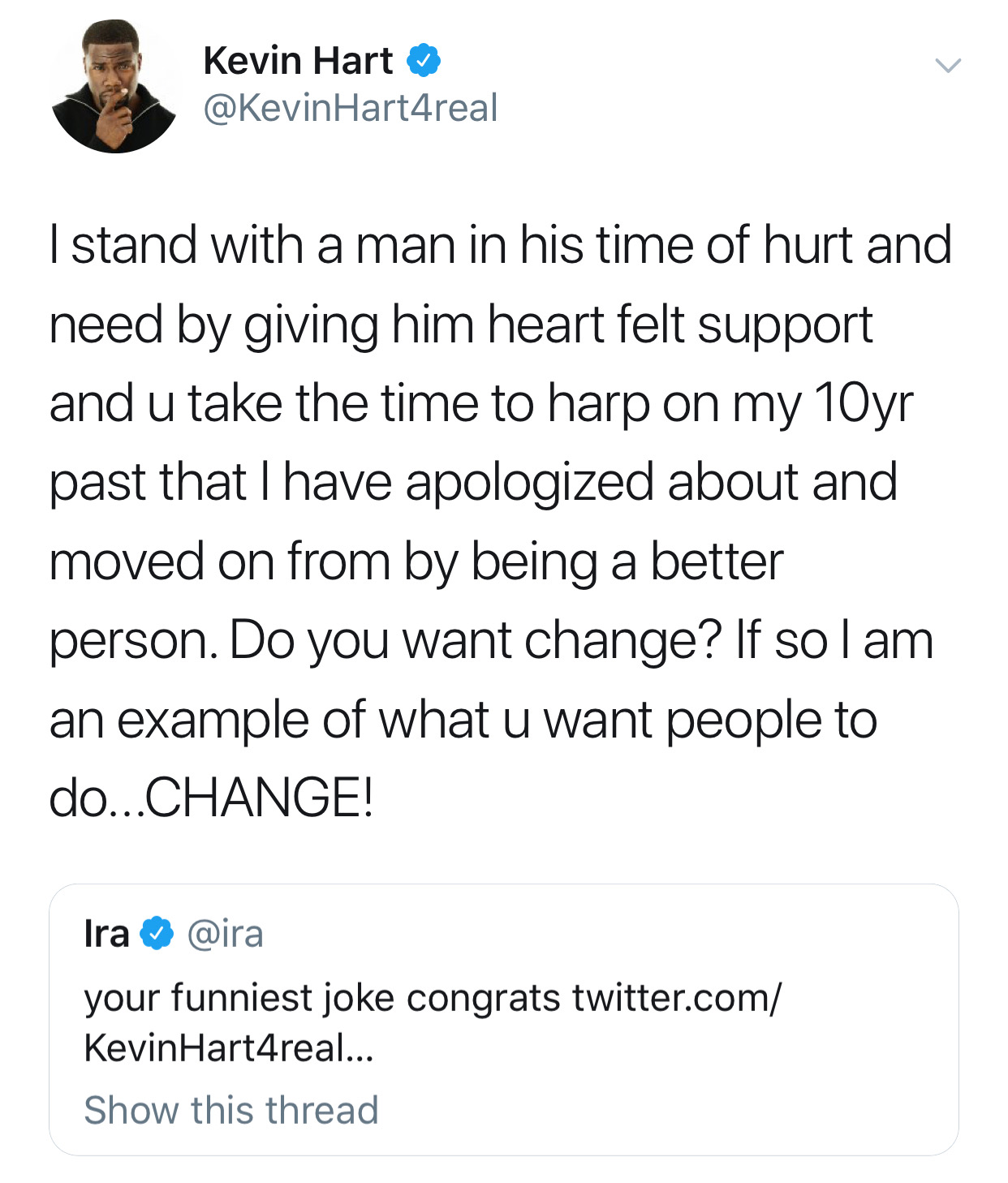Click the verified badge next to Ira
This screenshot has width=1008, height=1183.
pos(157,933)
